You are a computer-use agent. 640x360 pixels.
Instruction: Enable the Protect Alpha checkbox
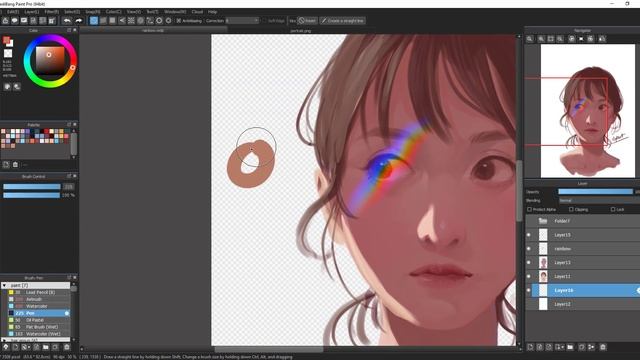click(530, 209)
